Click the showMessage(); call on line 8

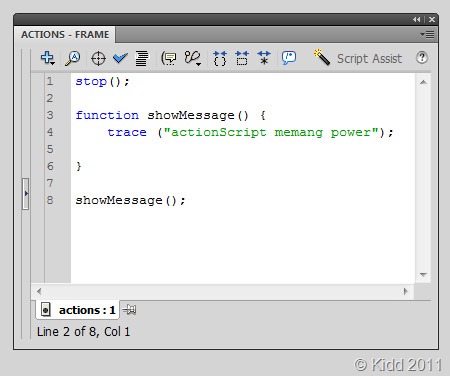pos(130,200)
